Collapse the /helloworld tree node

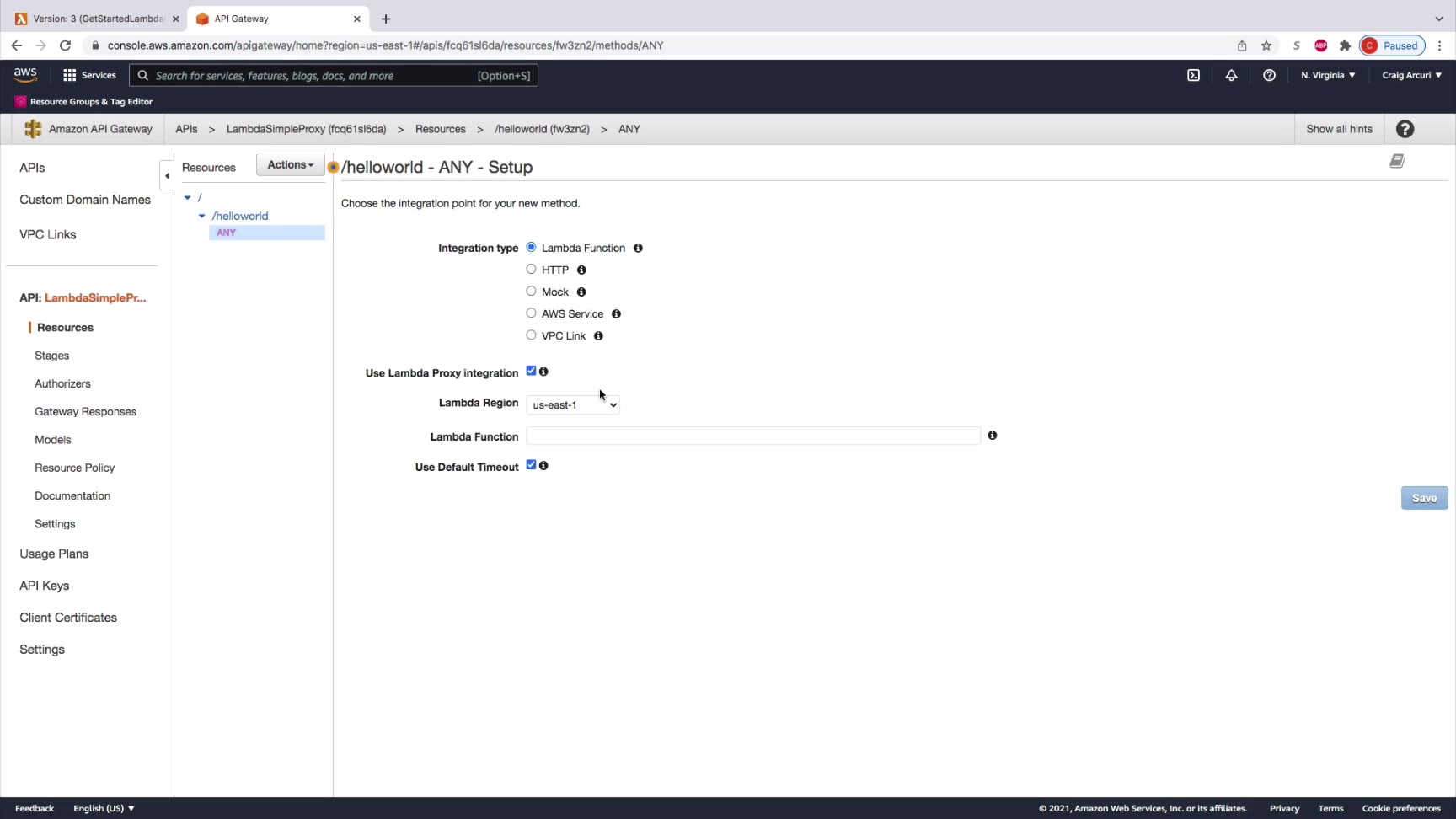[202, 216]
